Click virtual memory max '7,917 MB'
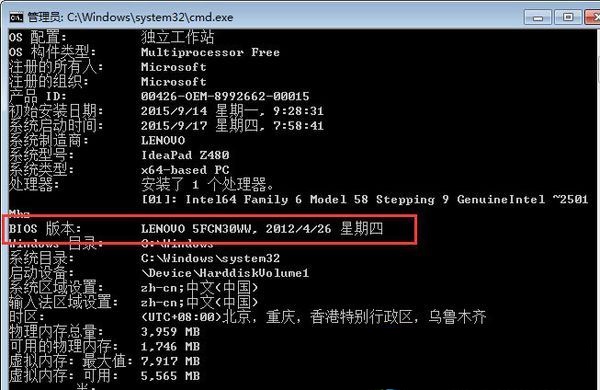This screenshot has width=600, height=390. coord(170,361)
